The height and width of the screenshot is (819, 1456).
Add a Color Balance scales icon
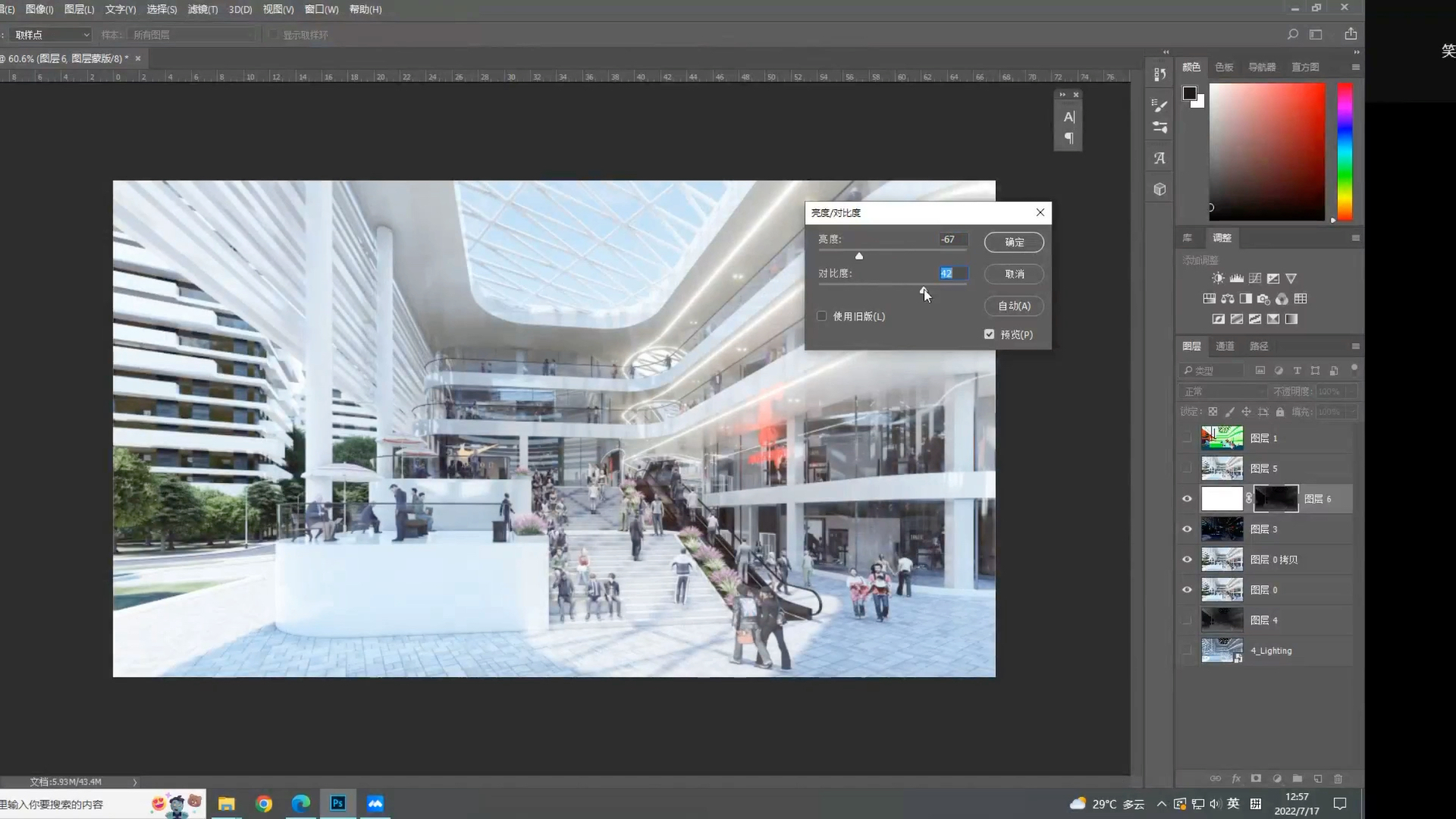click(x=1228, y=299)
